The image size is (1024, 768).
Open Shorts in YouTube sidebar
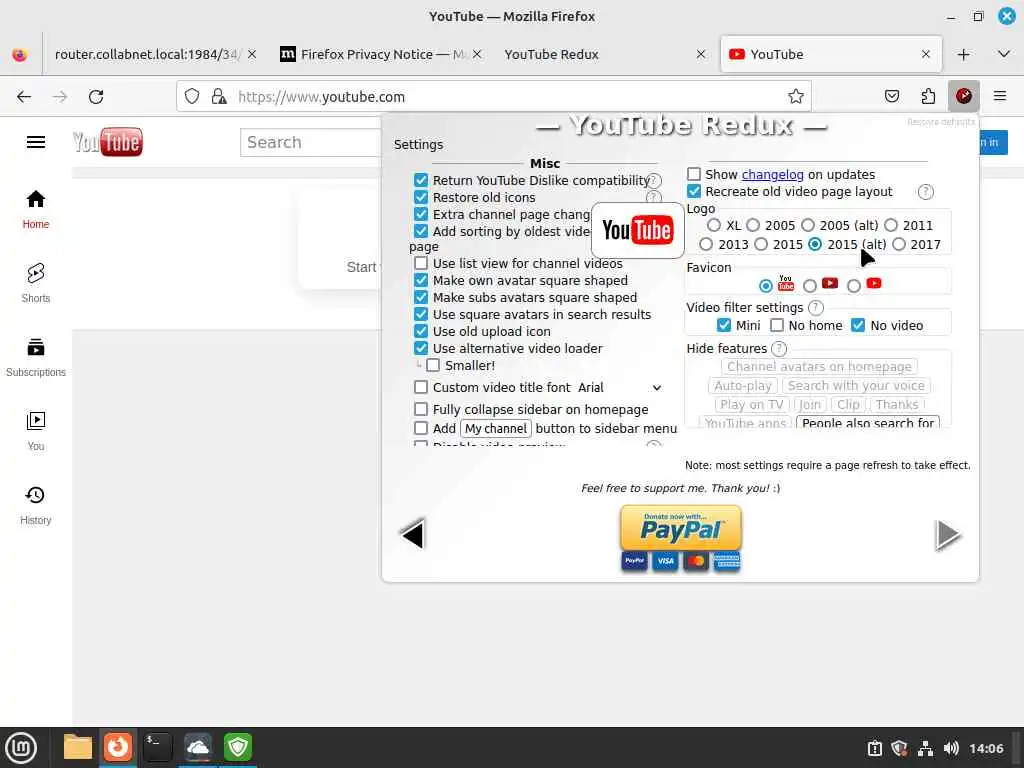click(x=36, y=283)
